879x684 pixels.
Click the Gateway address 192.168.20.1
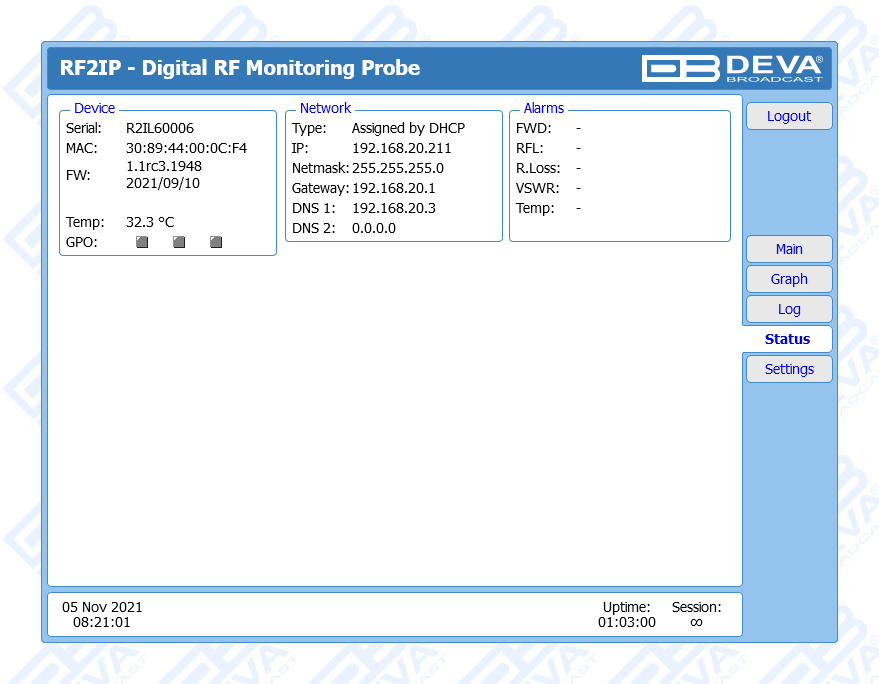tap(393, 188)
